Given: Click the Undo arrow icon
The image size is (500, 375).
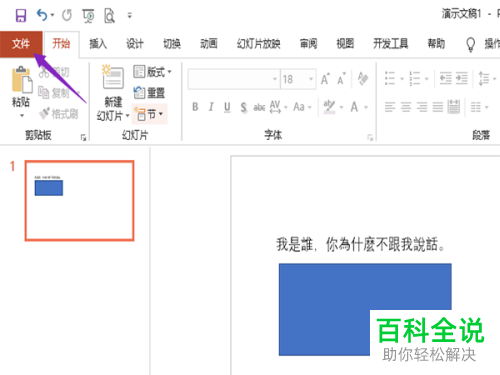Looking at the screenshot, I should click(x=42, y=15).
